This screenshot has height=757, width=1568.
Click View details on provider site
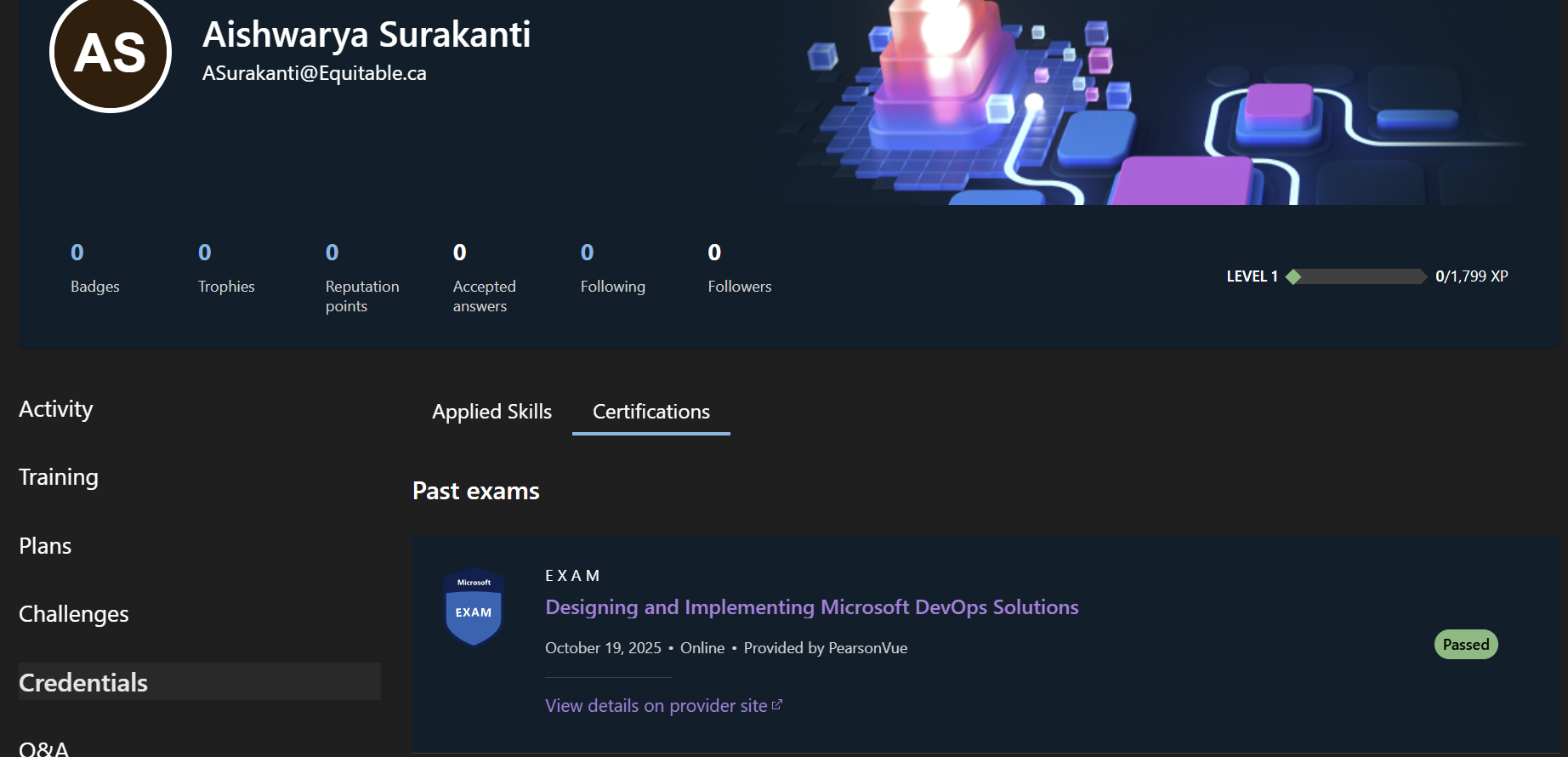pos(664,706)
